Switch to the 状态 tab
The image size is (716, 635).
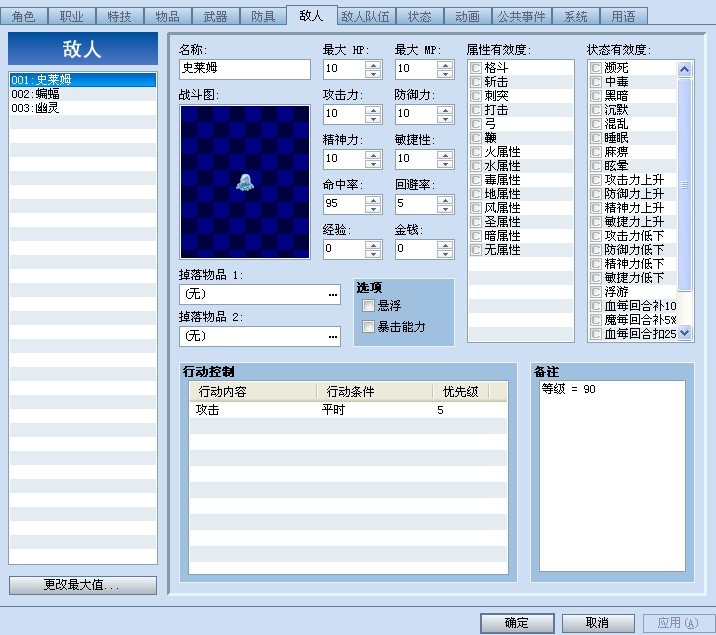[420, 17]
